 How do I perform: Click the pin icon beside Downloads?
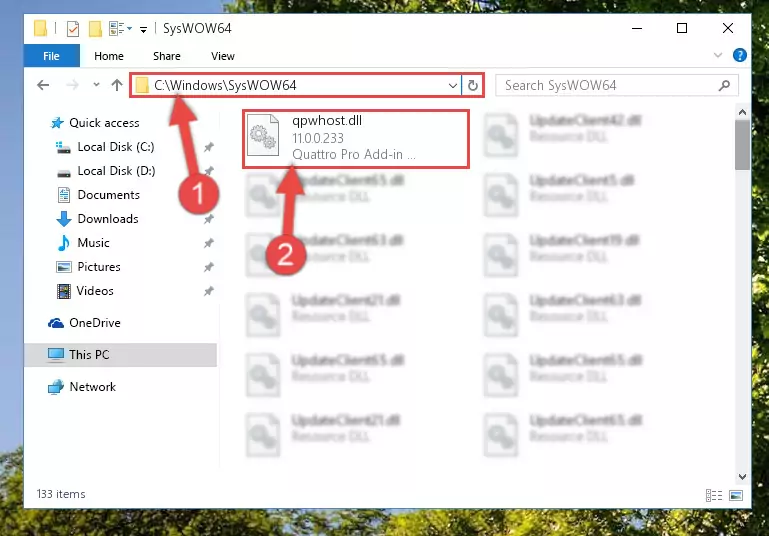coord(208,219)
